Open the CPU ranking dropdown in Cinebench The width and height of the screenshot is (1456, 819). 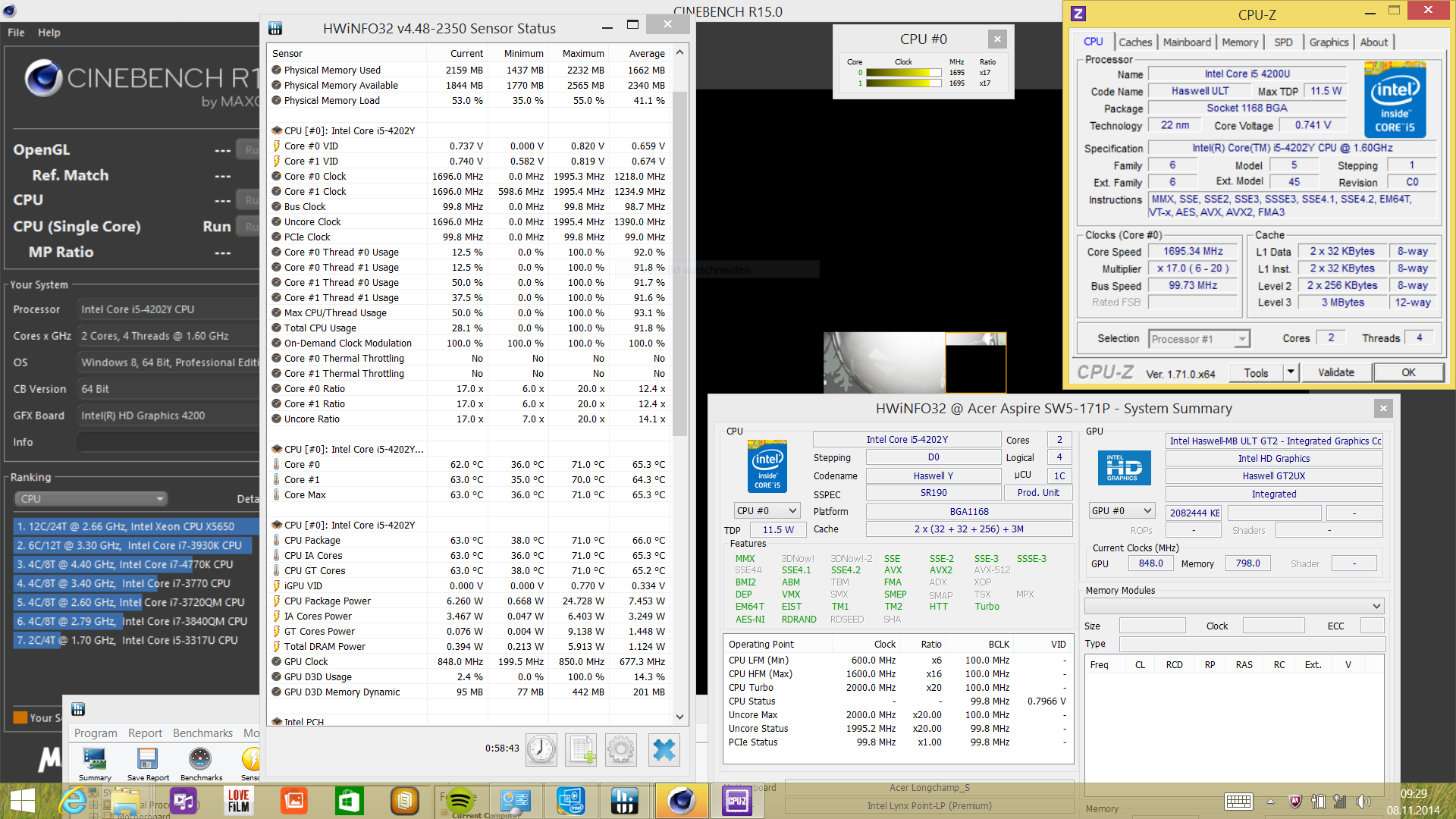[x=91, y=499]
